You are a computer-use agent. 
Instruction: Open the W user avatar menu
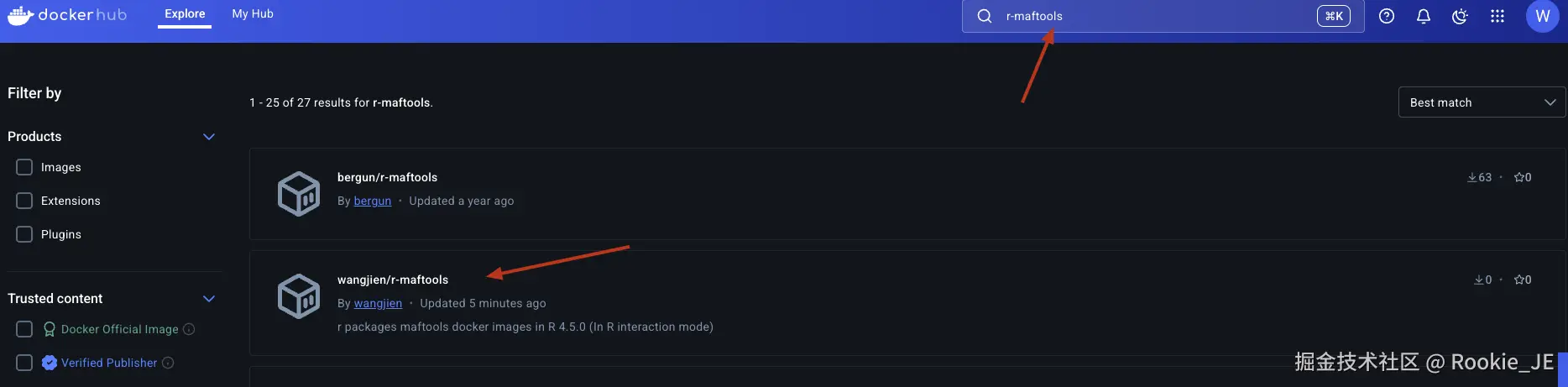point(1542,16)
